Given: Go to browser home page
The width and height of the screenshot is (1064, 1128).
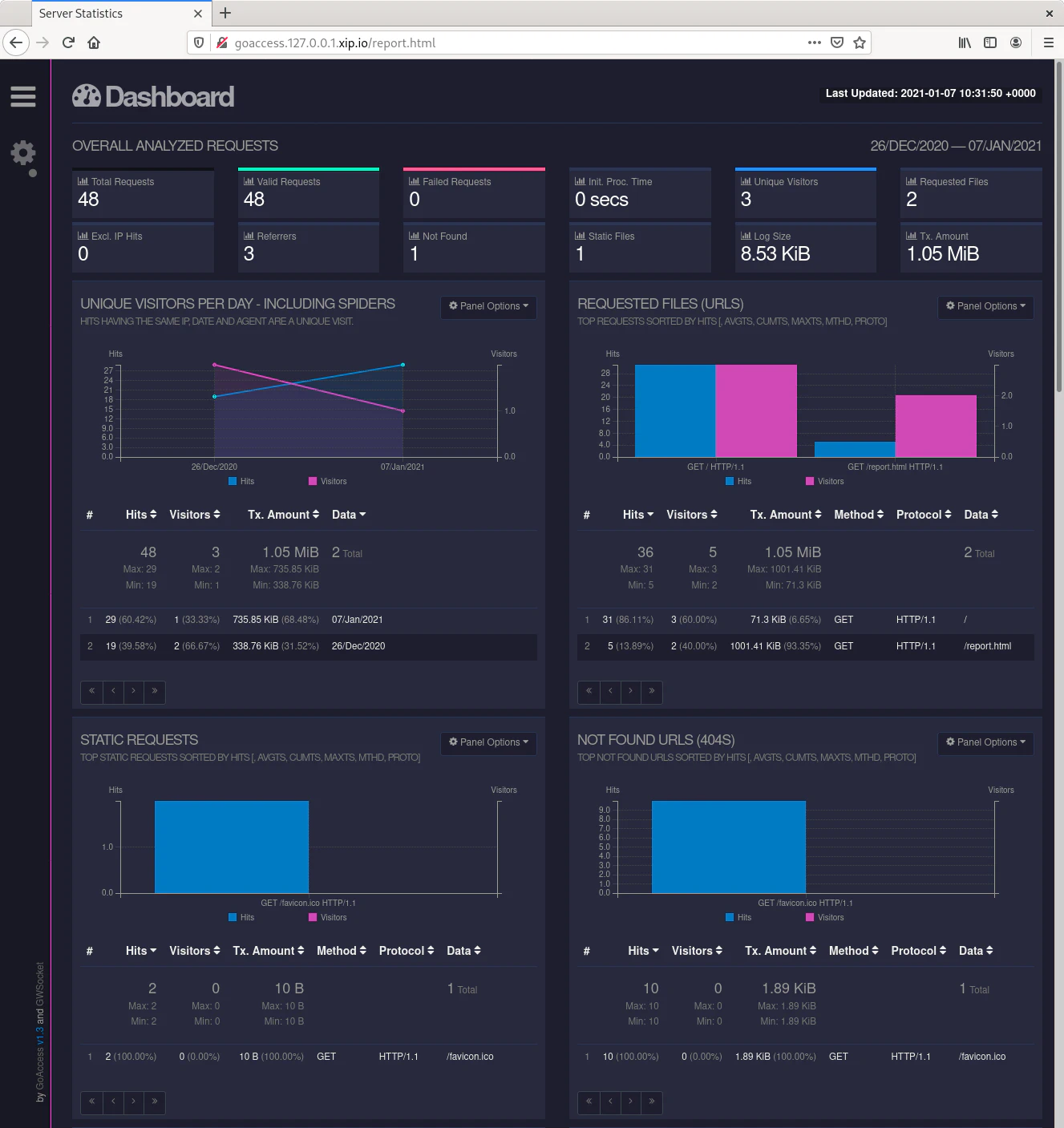Looking at the screenshot, I should tap(94, 42).
